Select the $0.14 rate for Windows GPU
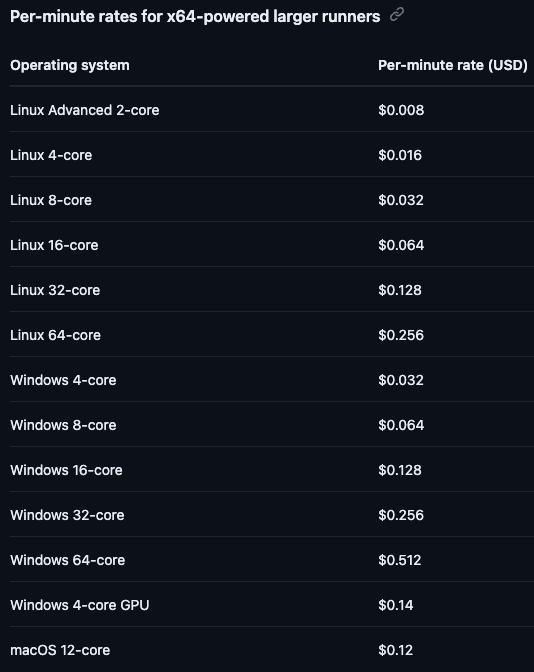The width and height of the screenshot is (534, 672). click(396, 605)
